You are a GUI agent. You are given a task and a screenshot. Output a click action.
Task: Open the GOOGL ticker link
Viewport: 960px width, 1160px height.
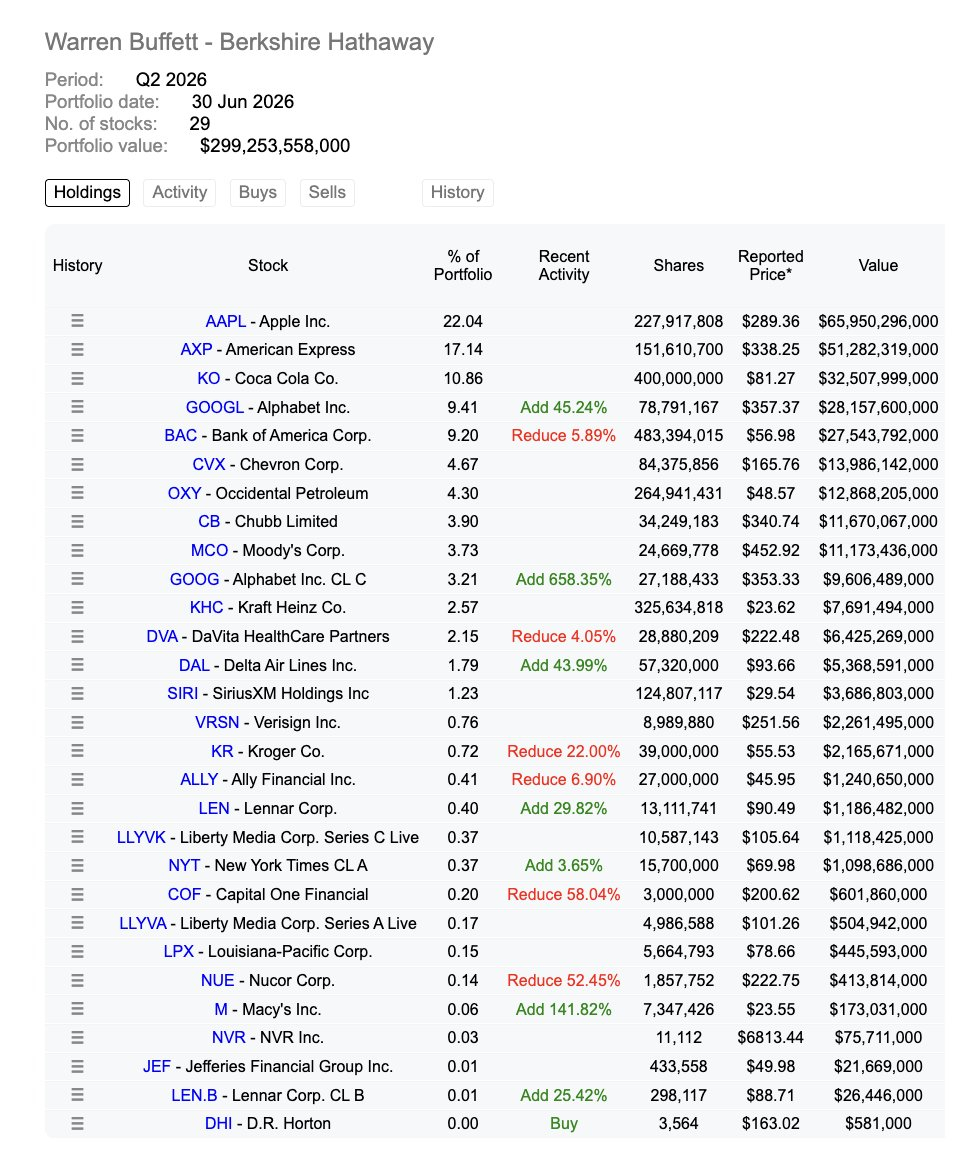click(x=214, y=407)
